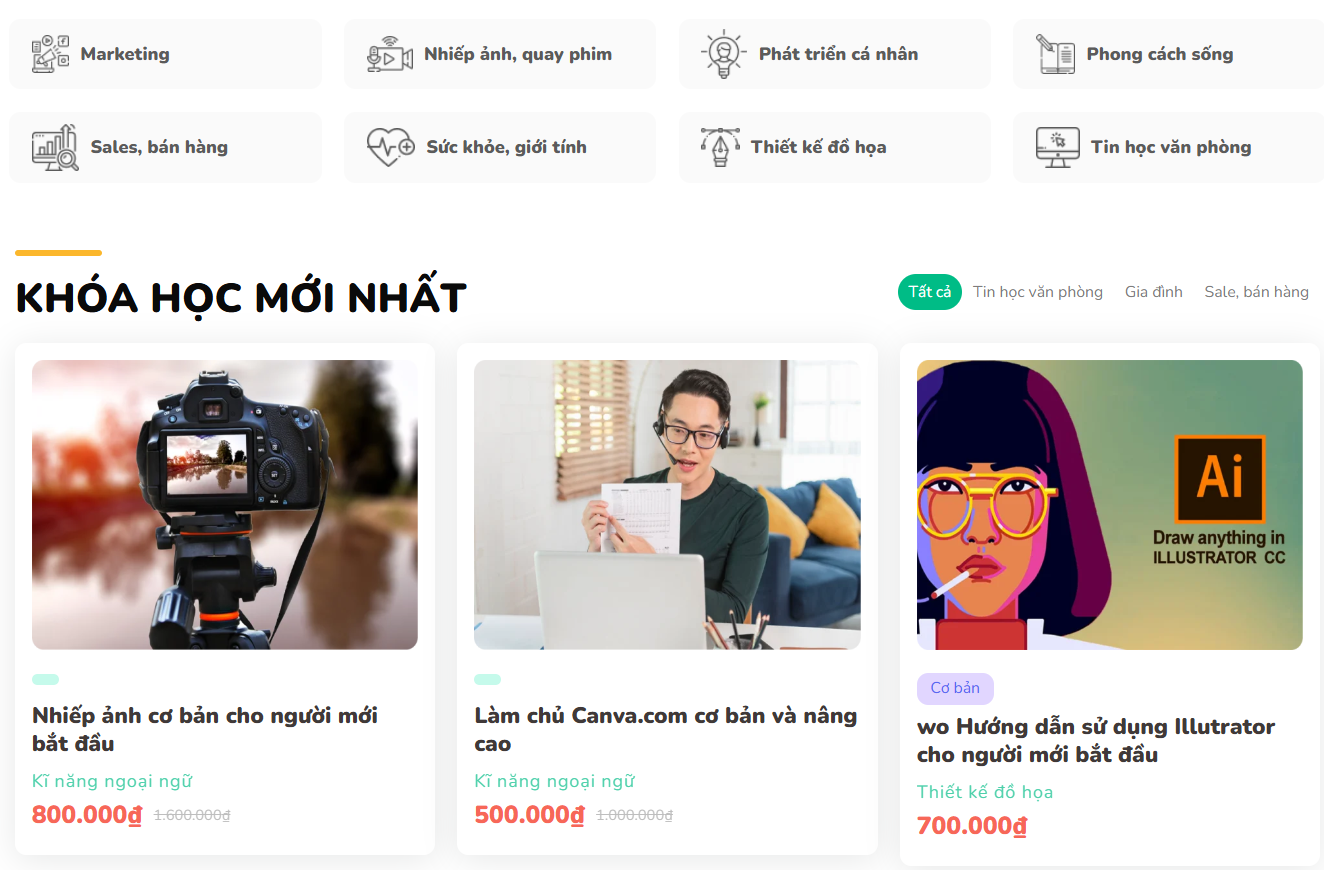This screenshot has height=870, width=1324.
Task: Click the pen tool icon for Thiết kế đồ họa
Action: coord(720,147)
